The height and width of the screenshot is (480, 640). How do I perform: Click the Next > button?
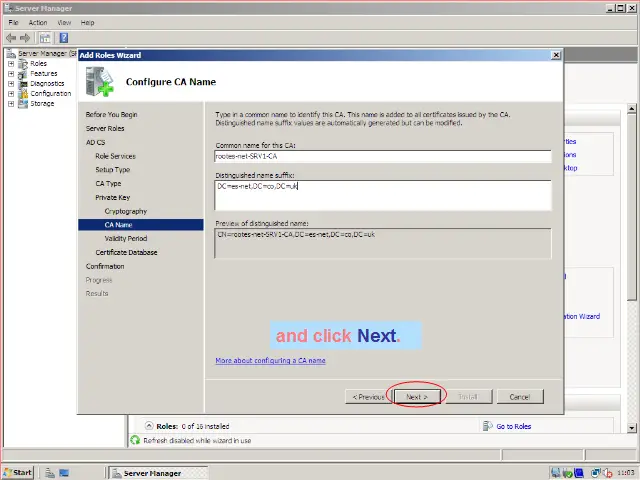pos(417,397)
